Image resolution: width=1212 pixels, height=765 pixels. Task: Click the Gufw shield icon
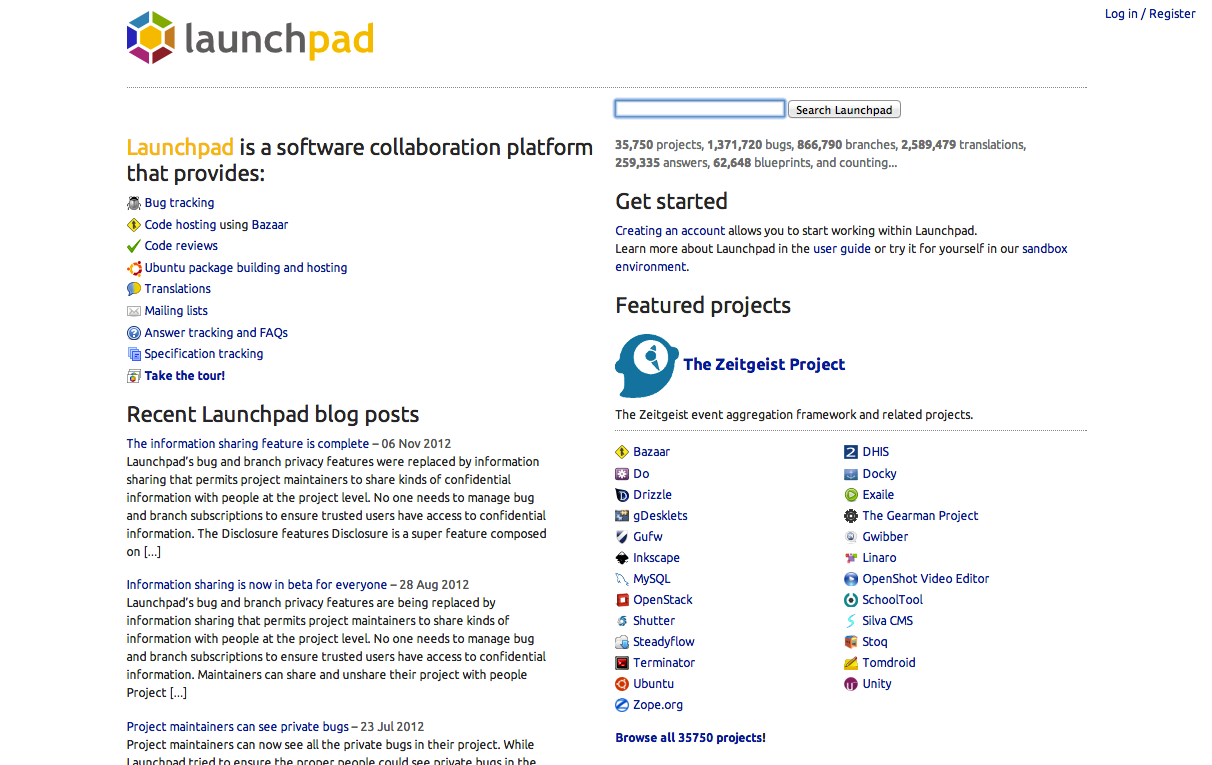click(x=623, y=537)
